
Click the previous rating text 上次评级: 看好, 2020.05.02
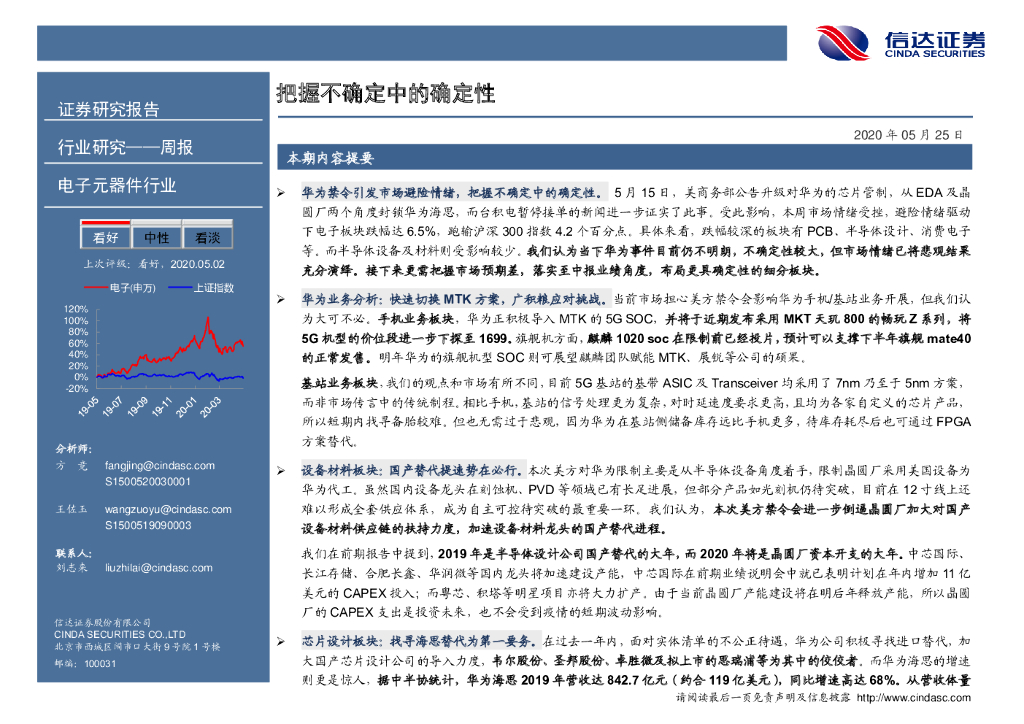[154, 264]
